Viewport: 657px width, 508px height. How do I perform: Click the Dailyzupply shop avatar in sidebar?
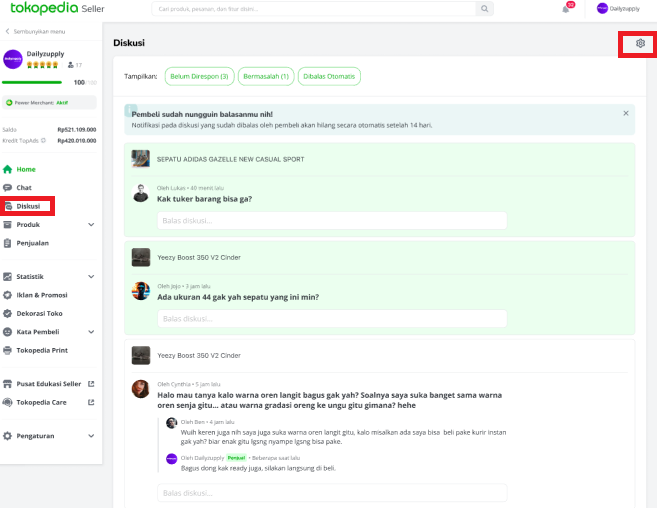coord(13,59)
